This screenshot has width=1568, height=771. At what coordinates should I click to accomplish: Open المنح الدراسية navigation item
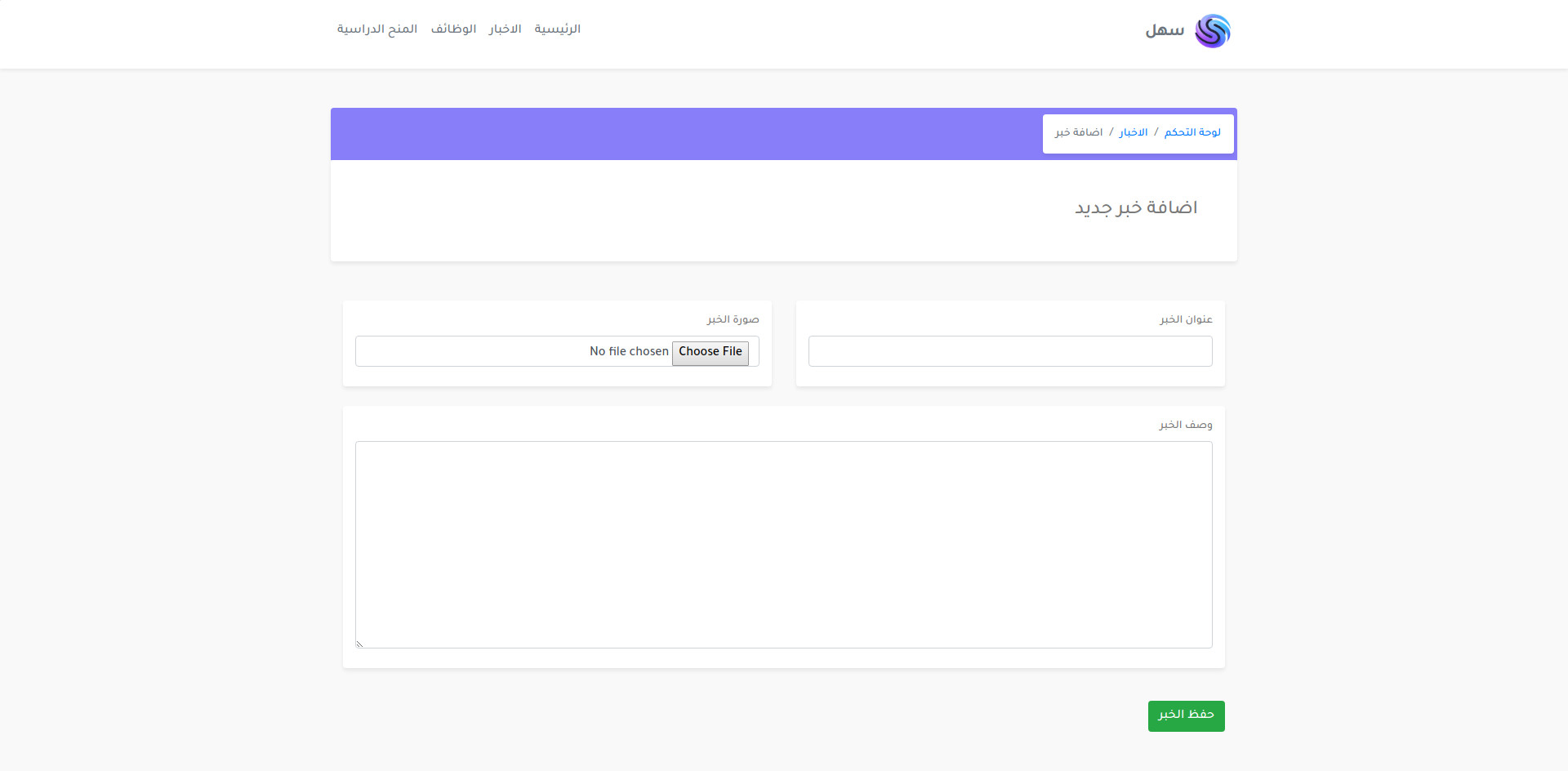377,29
